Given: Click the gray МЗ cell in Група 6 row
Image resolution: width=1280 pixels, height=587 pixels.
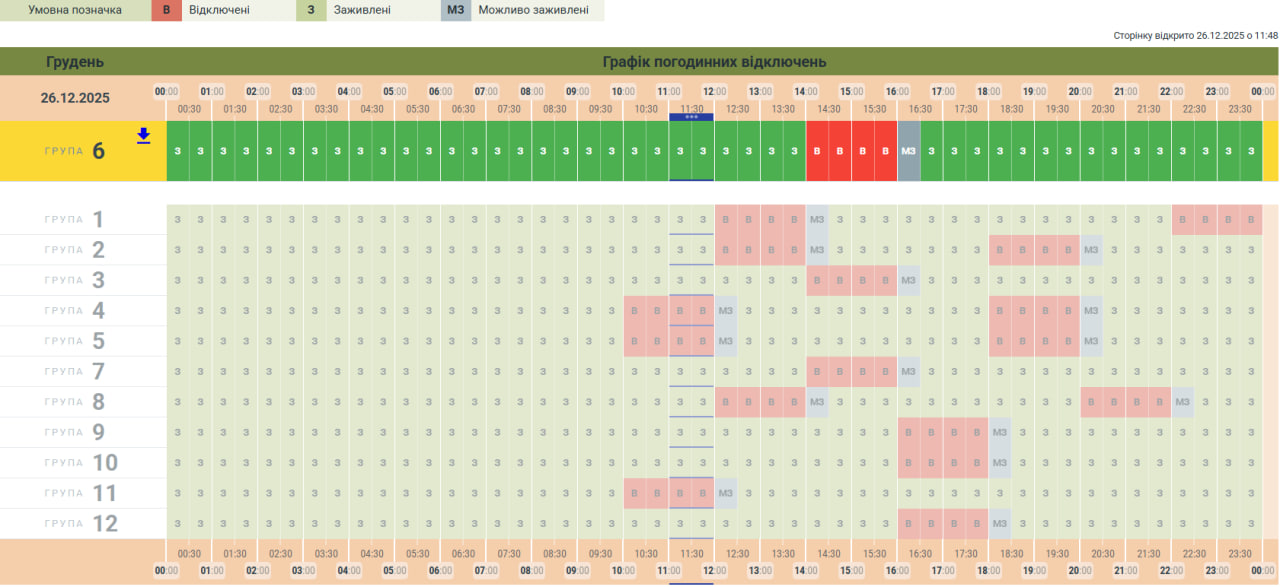Looking at the screenshot, I should click(x=908, y=151).
